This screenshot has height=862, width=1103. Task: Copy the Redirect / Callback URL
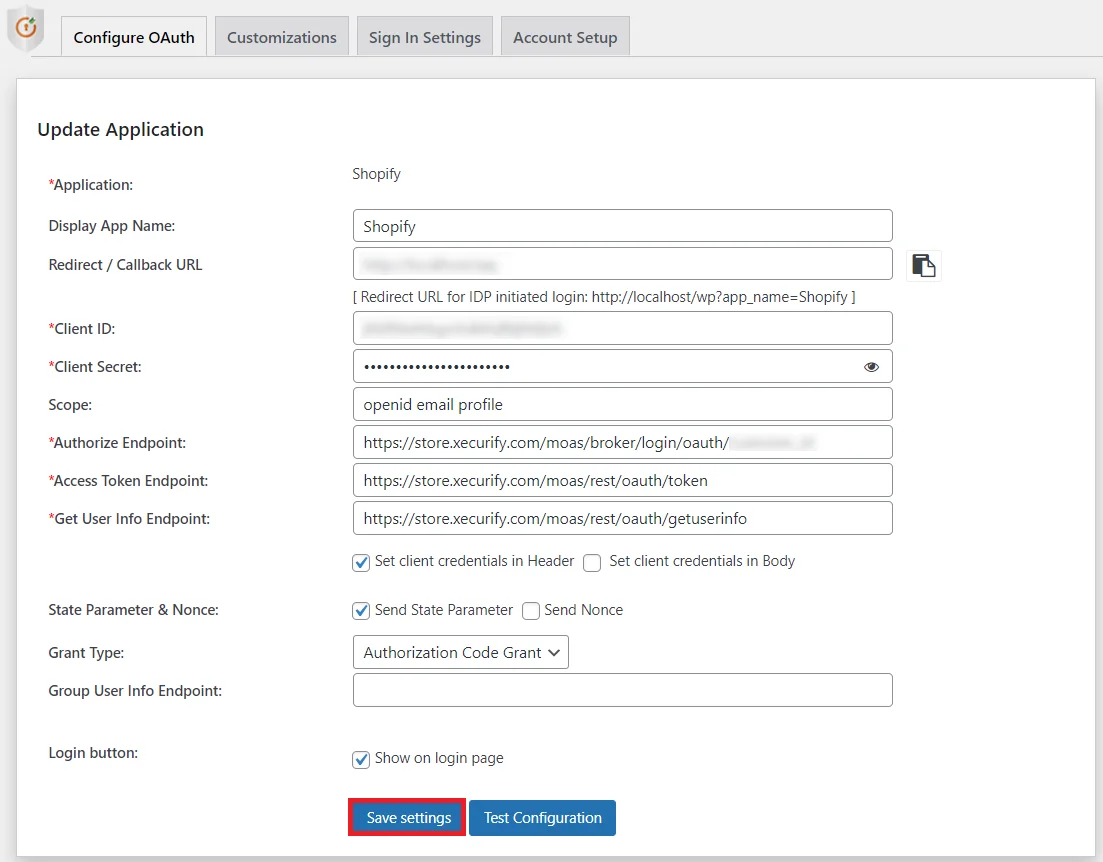click(x=923, y=265)
